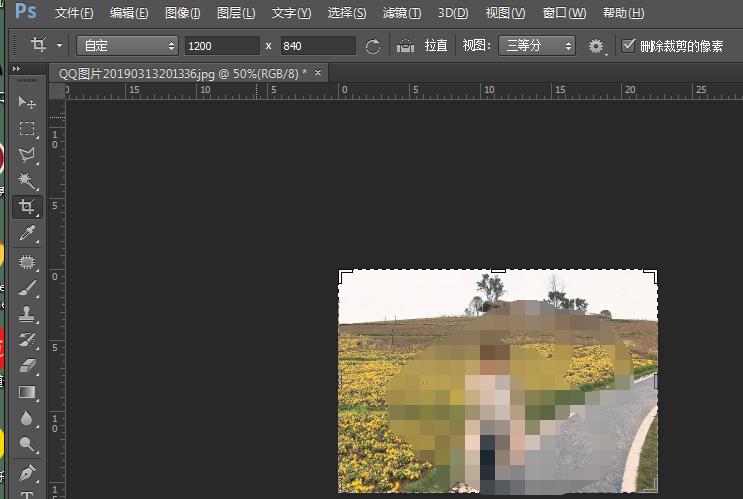This screenshot has height=499, width=743.
Task: Open the 自定 aspect ratio dropdown
Action: tap(127, 46)
